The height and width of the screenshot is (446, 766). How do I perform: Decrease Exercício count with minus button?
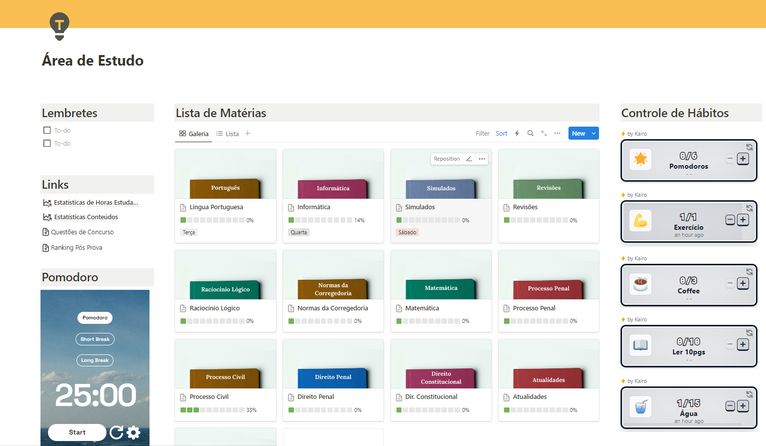pyautogui.click(x=730, y=220)
